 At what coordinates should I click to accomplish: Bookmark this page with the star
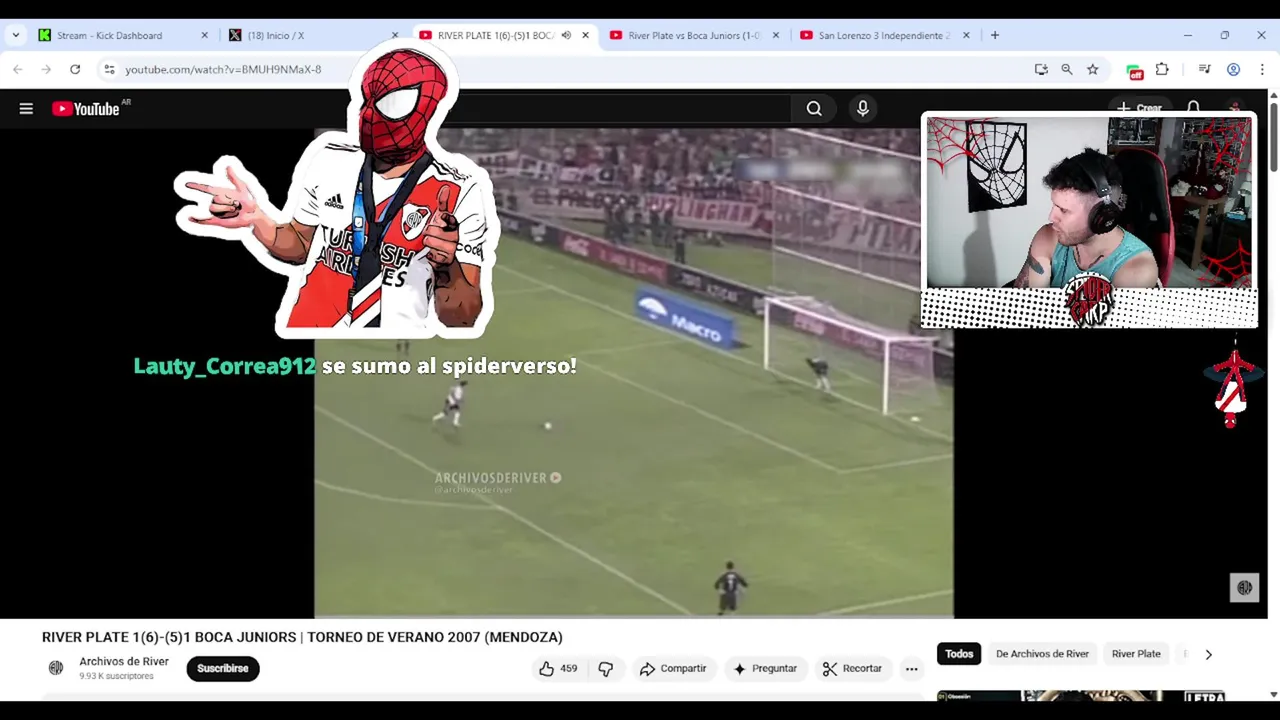(1093, 69)
